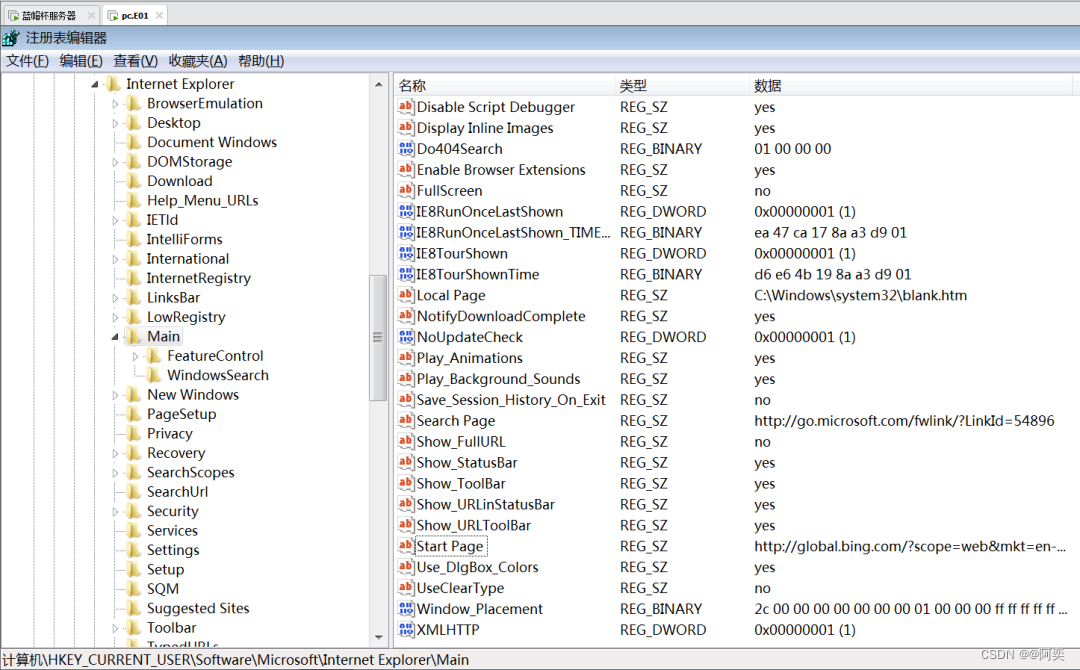The width and height of the screenshot is (1080, 670).
Task: Expand the New Windows key arrow
Action: [115, 395]
